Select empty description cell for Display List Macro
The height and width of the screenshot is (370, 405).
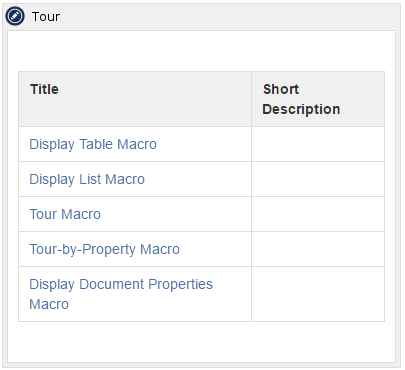[318, 179]
